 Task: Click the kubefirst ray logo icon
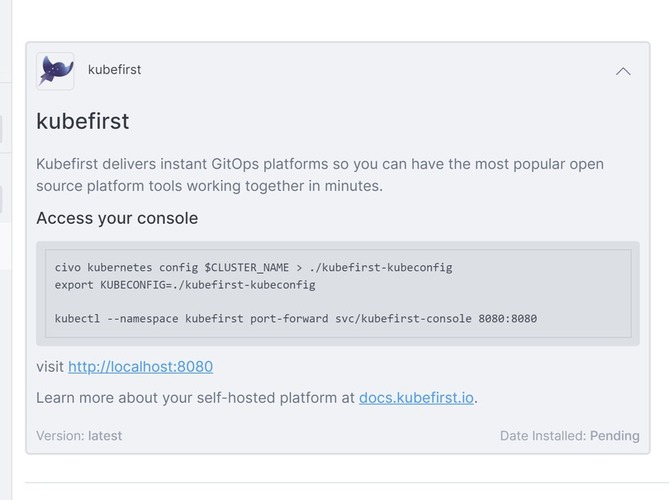pyautogui.click(x=55, y=71)
